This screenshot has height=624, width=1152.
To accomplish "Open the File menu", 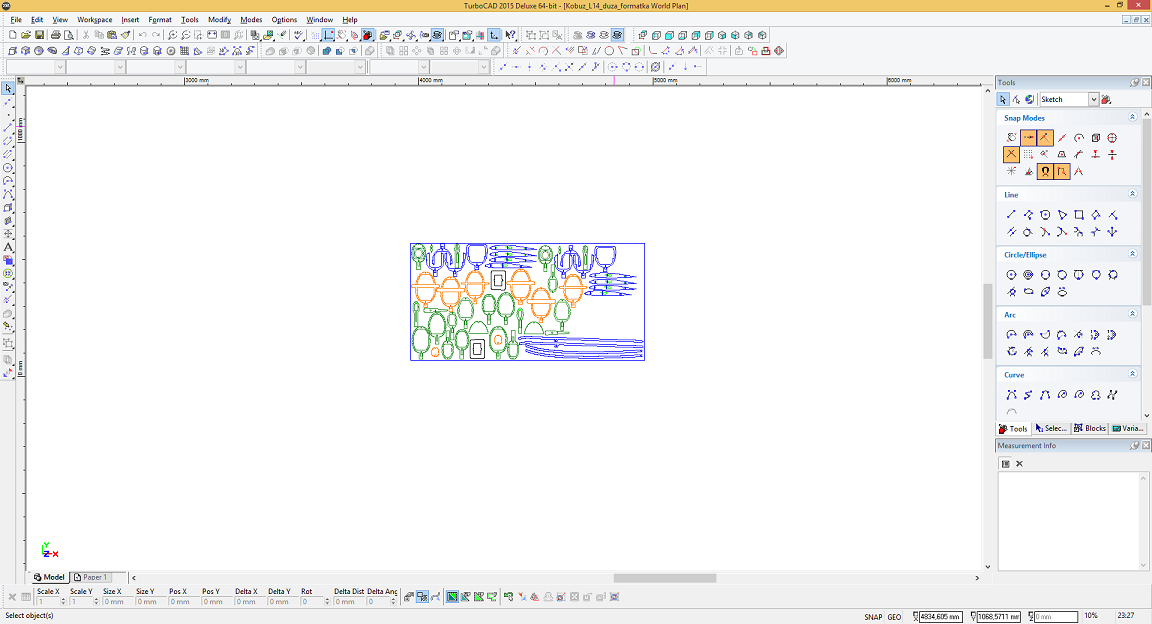I will click(x=16, y=20).
